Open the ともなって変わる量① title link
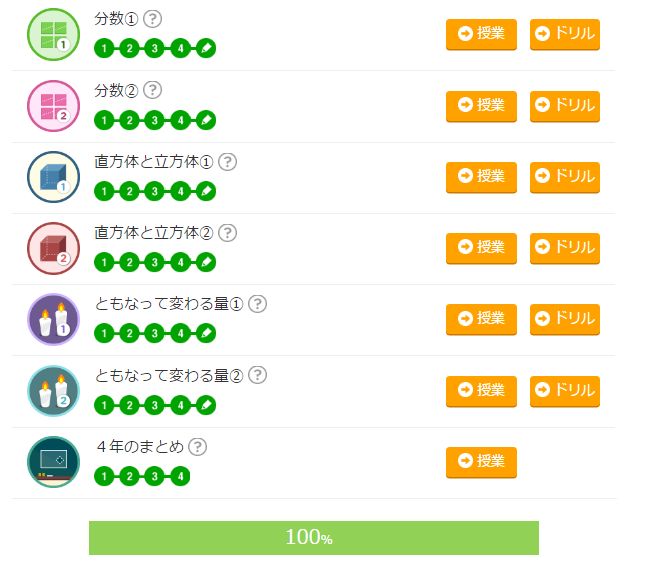645x577 pixels. [x=169, y=304]
